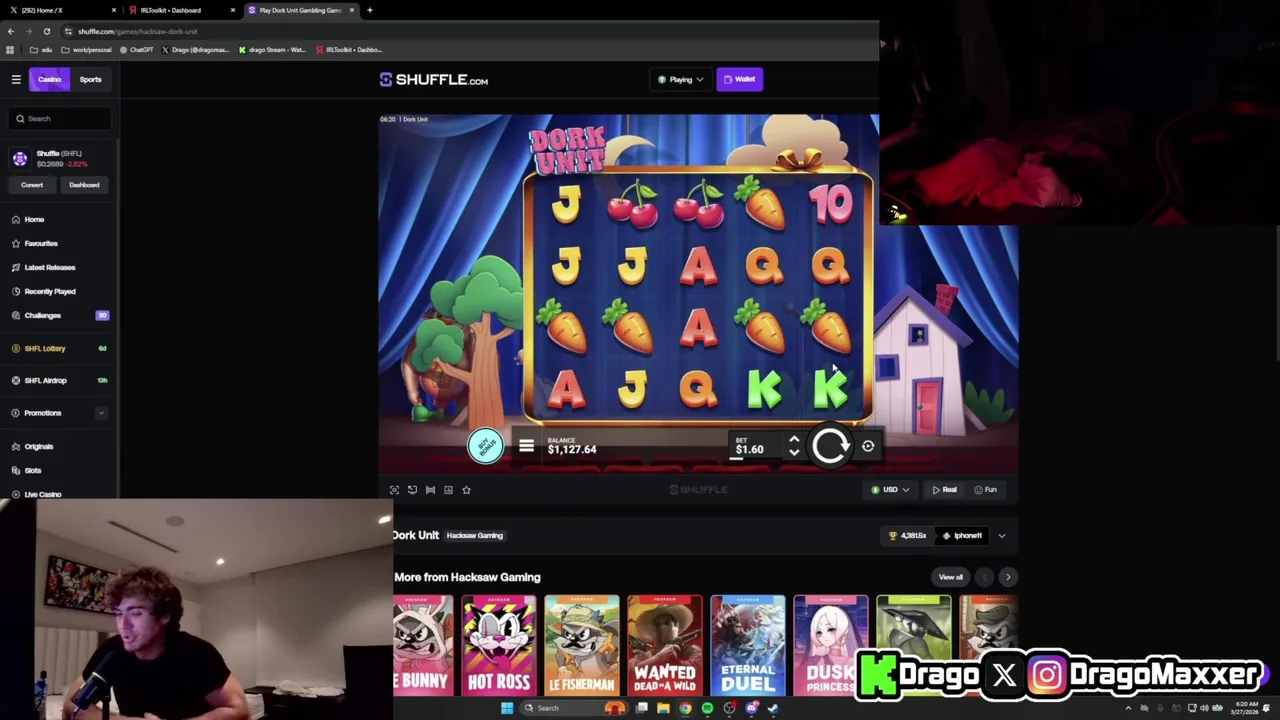
Task: Open Wanted Dead or a Wild thumbnail
Action: point(664,645)
